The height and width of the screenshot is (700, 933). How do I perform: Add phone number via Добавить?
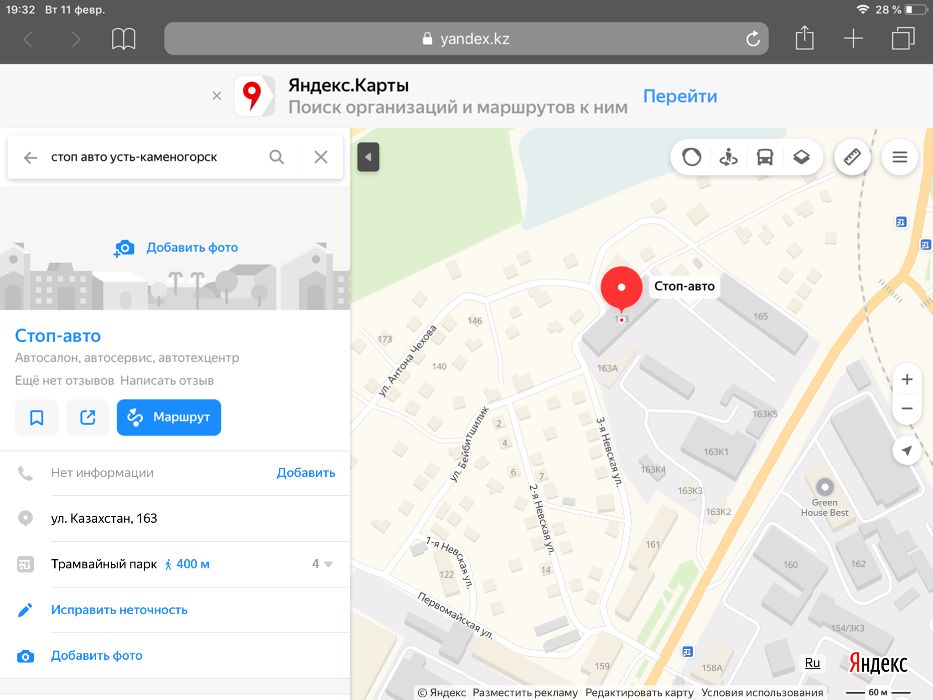point(306,473)
